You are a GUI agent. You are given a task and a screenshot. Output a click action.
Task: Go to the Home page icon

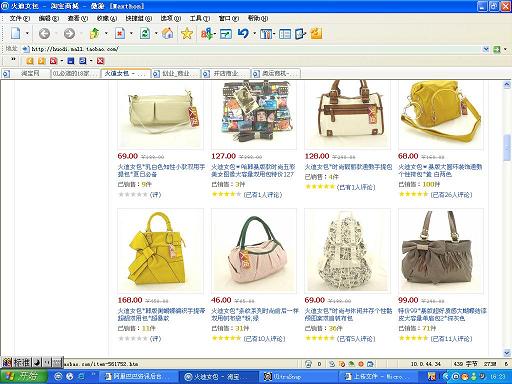point(167,34)
